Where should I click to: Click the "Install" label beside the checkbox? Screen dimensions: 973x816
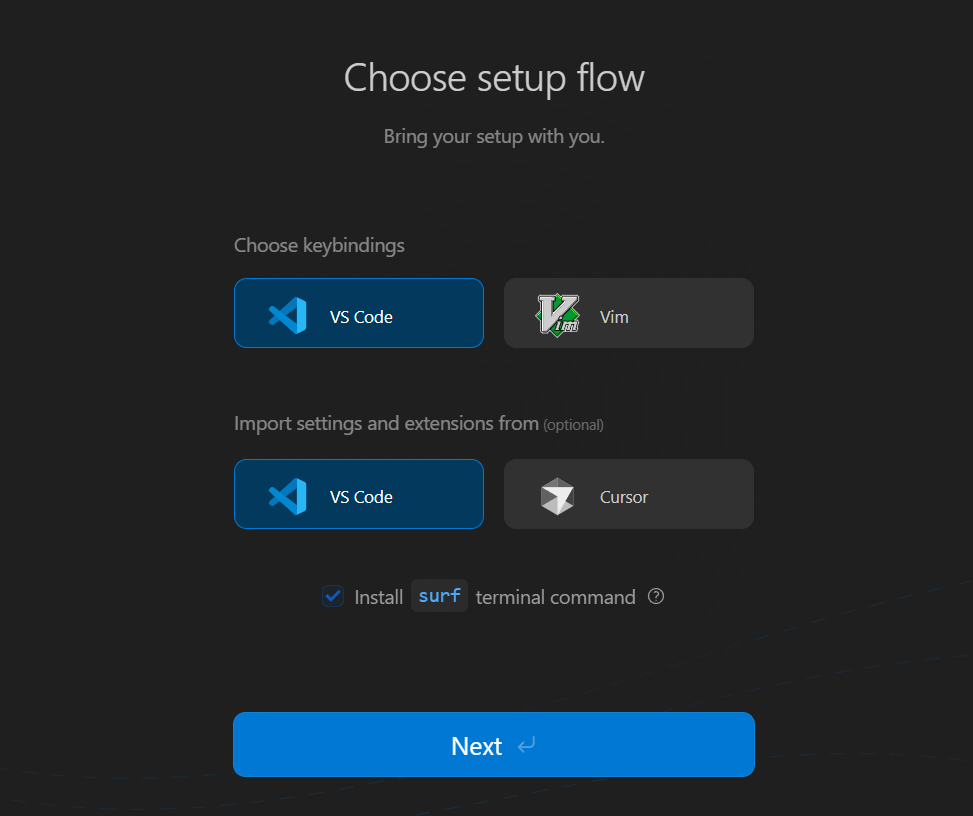[378, 597]
